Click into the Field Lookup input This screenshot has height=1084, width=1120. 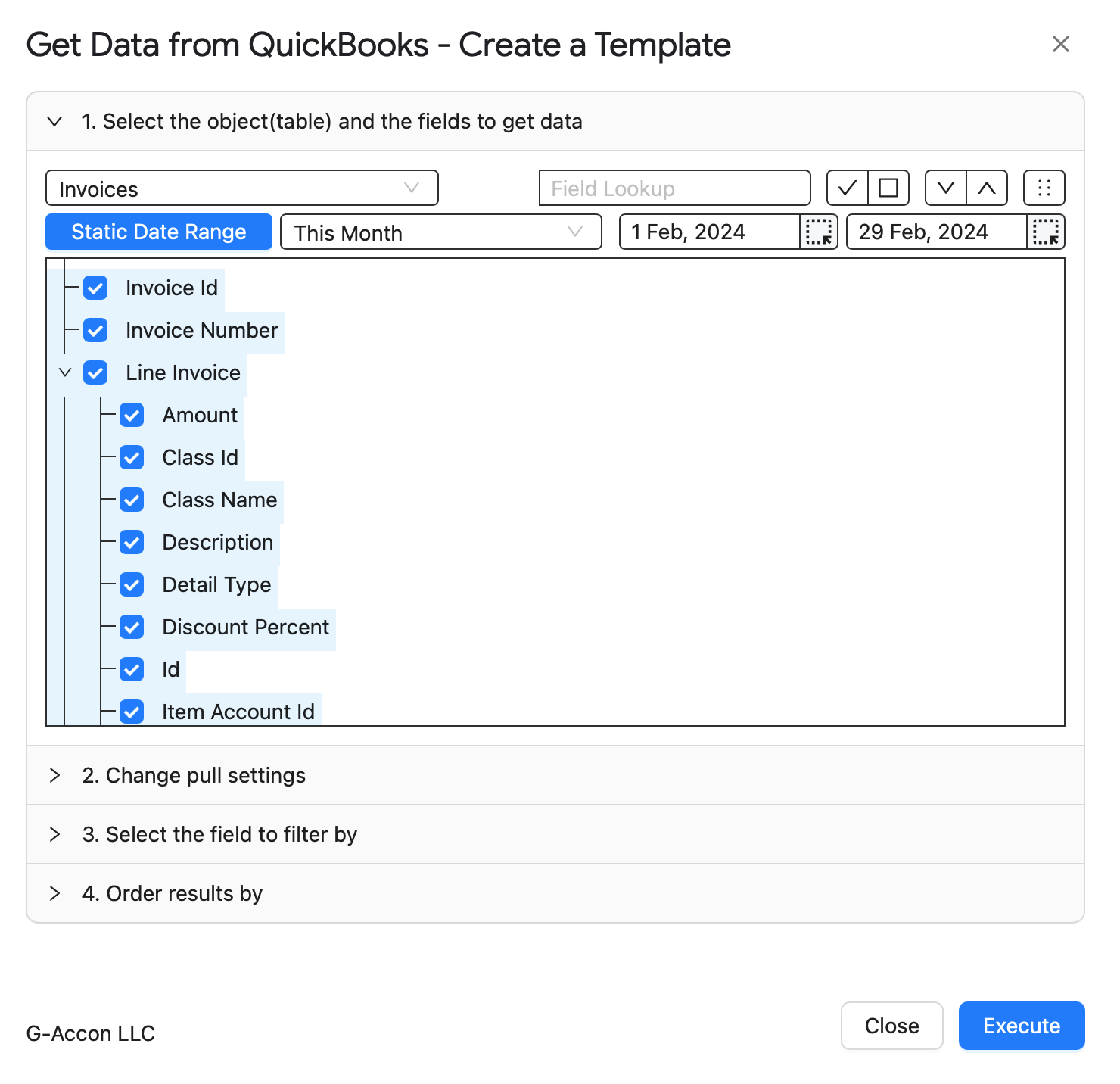(675, 188)
